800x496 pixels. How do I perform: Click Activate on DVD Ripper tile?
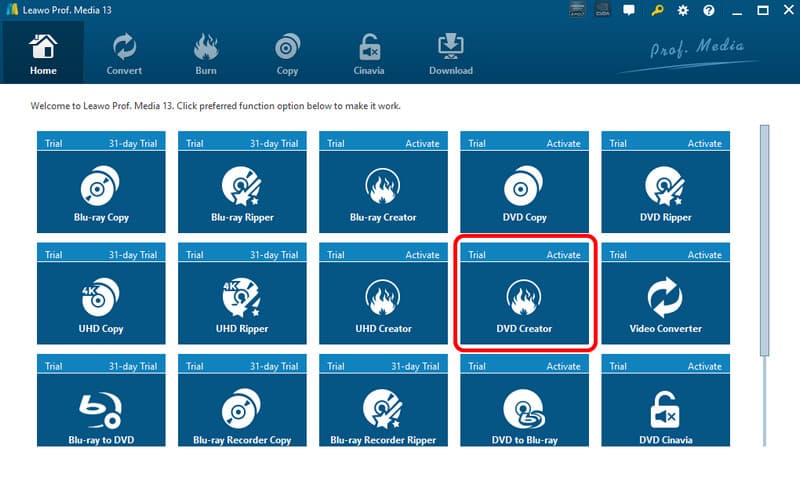[705, 143]
